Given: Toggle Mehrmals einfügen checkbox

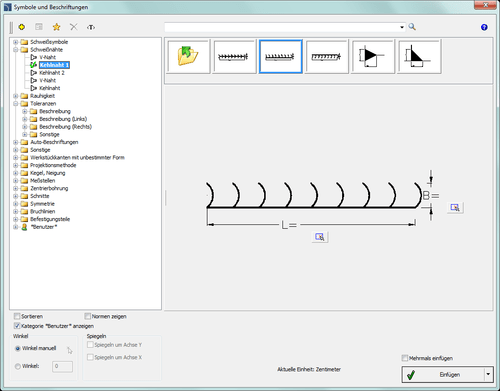Looking at the screenshot, I should point(405,358).
